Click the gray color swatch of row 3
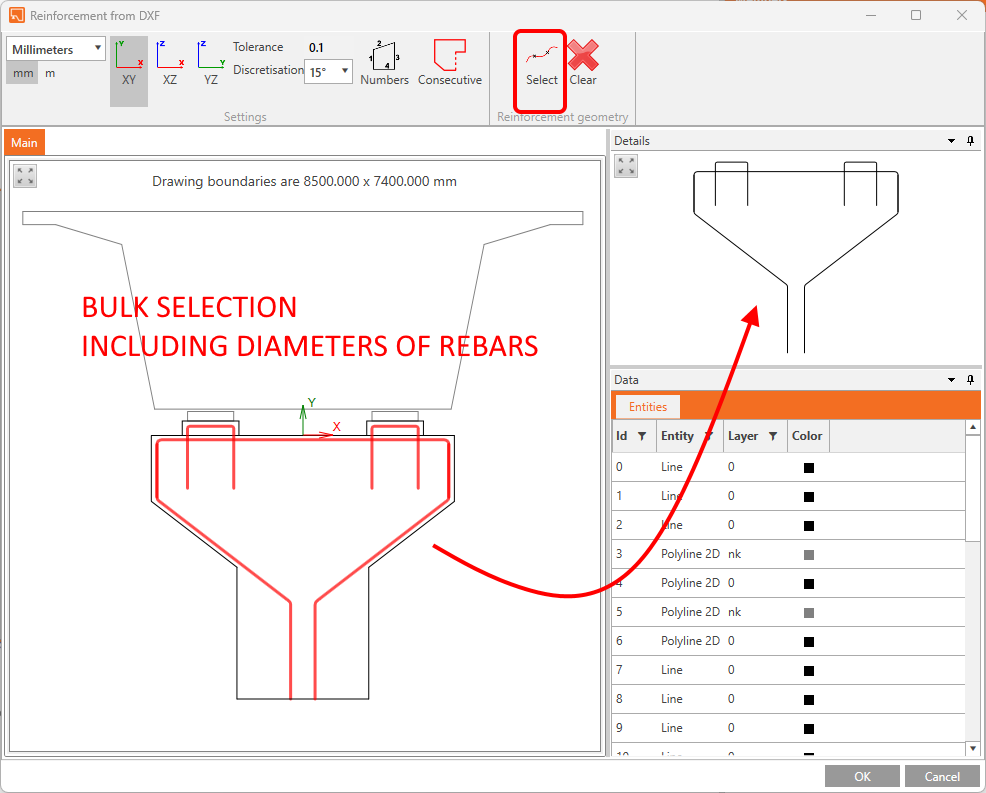986x793 pixels. [x=809, y=555]
